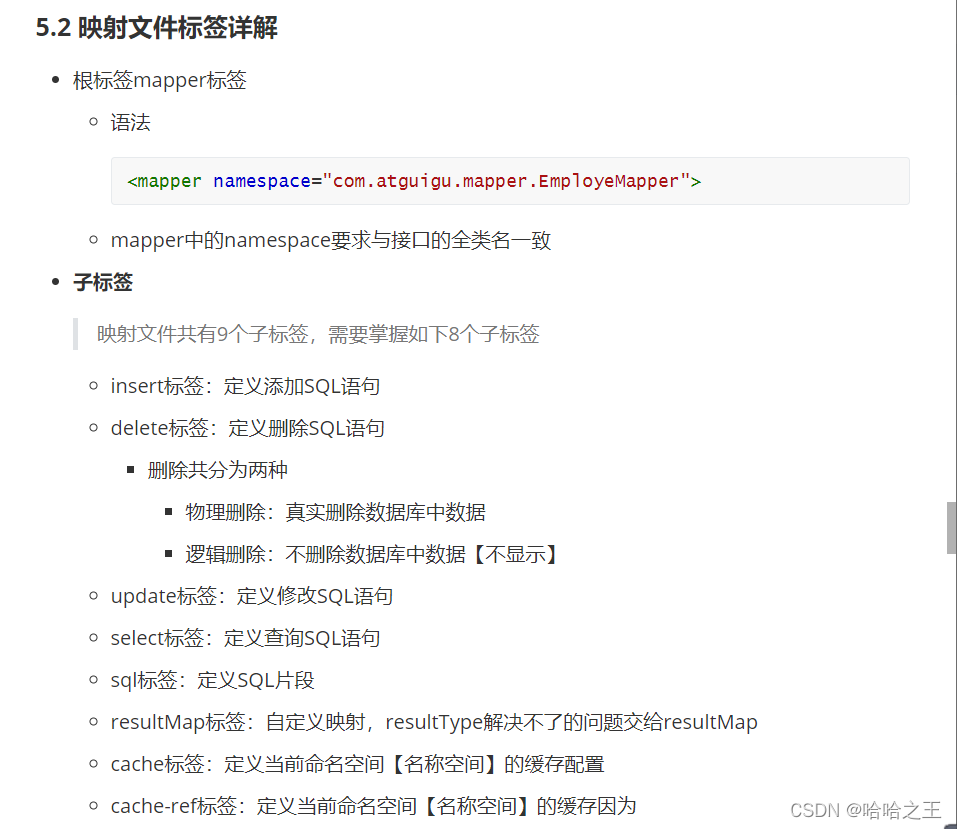Click the quote '映射文件共有9个子标签'

204,334
